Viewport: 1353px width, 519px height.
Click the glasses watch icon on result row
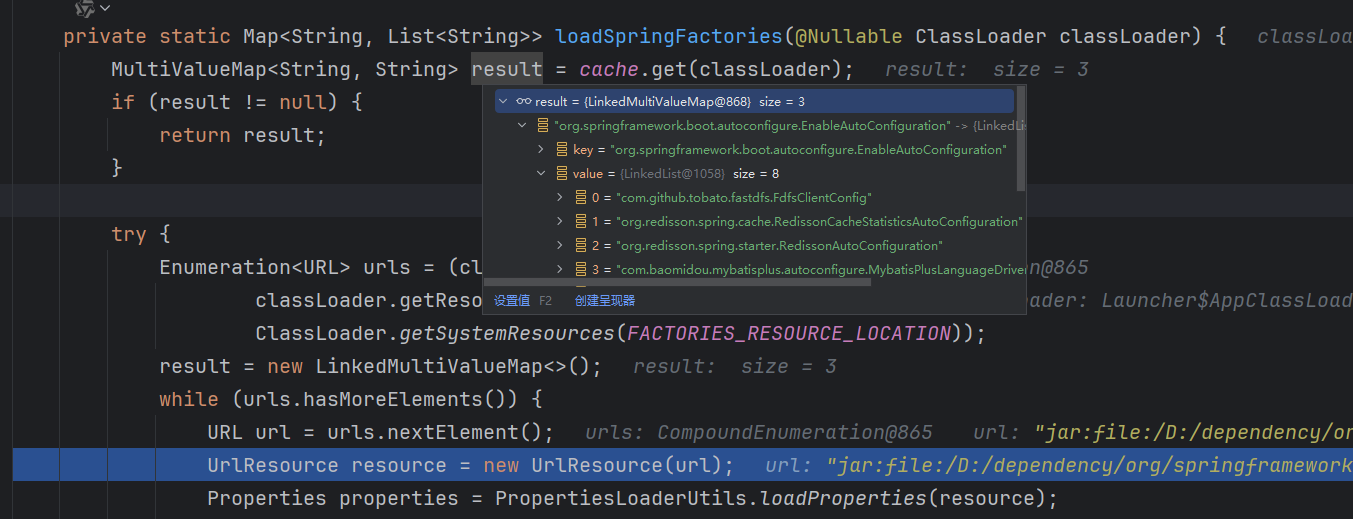click(523, 102)
